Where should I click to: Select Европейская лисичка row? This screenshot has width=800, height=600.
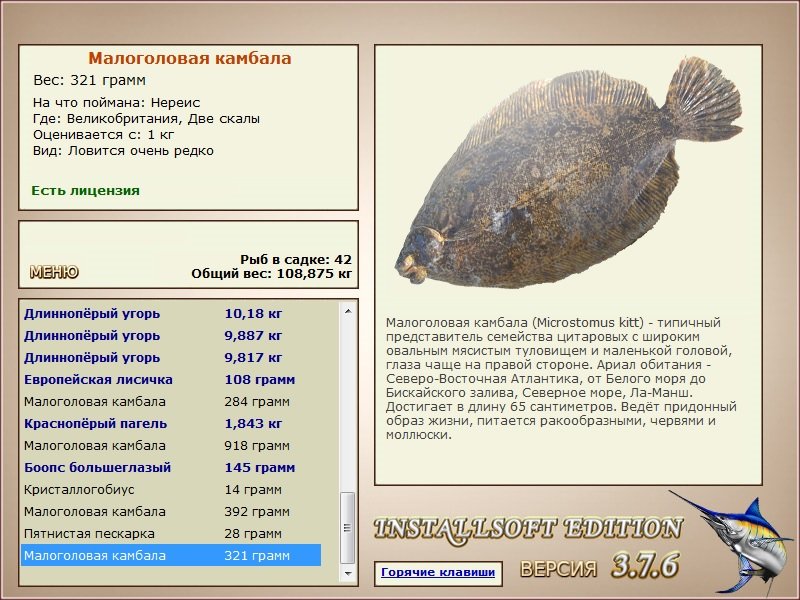point(171,380)
